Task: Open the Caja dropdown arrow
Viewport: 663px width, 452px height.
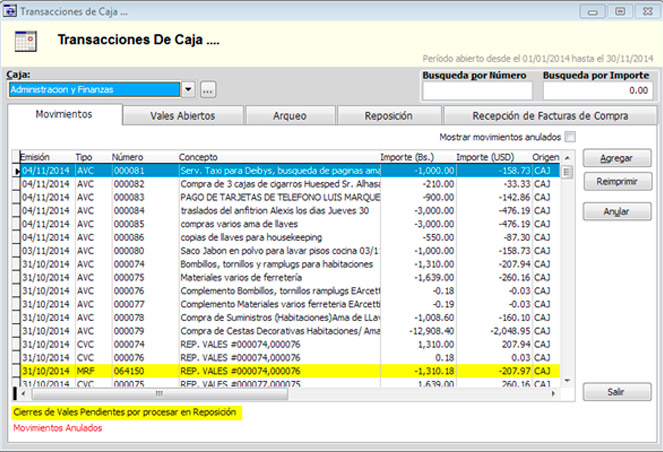Action: point(188,90)
